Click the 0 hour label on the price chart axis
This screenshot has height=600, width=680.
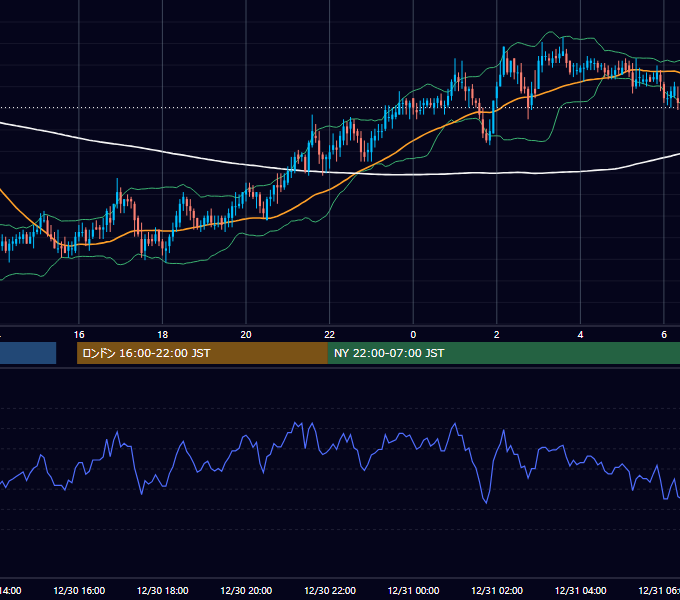[x=413, y=335]
